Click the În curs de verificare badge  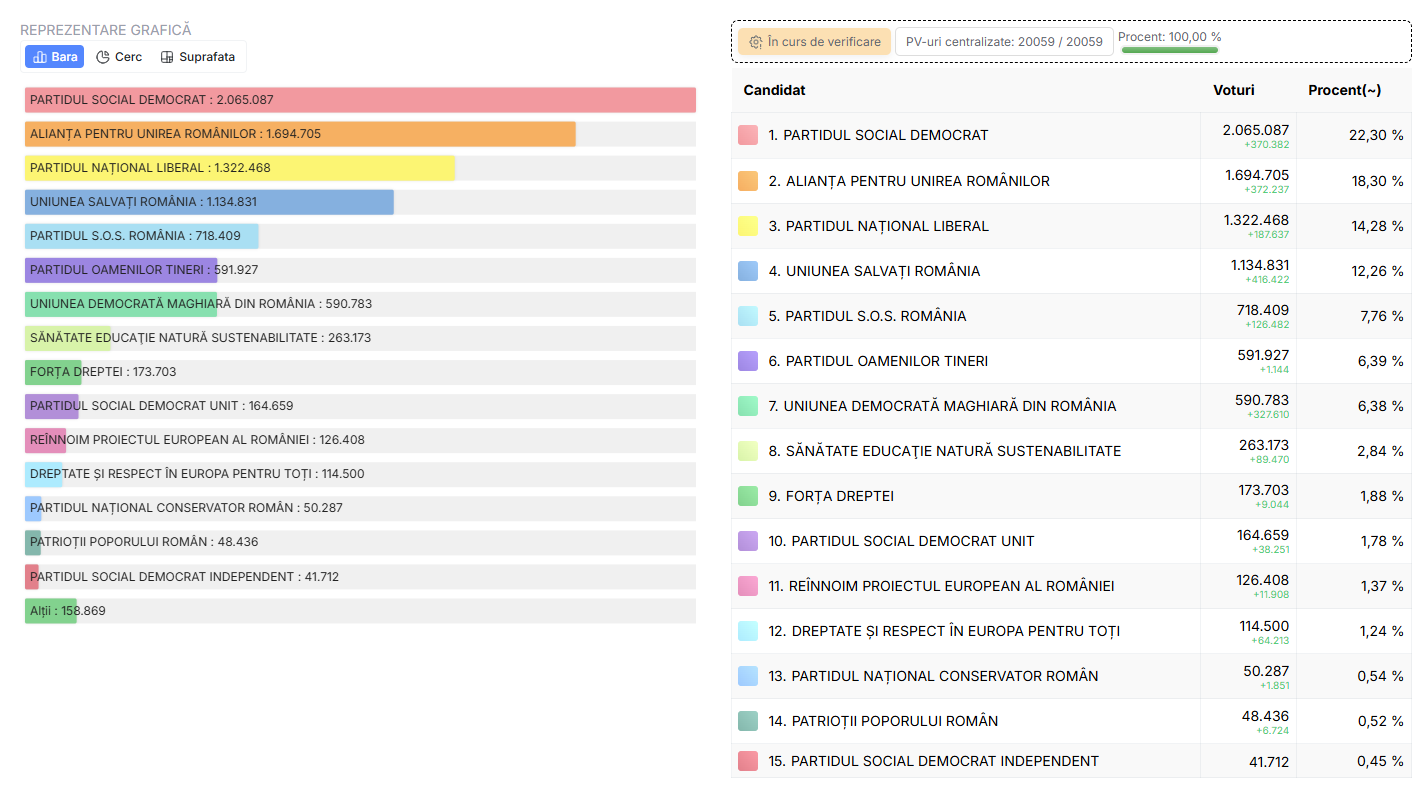(814, 42)
